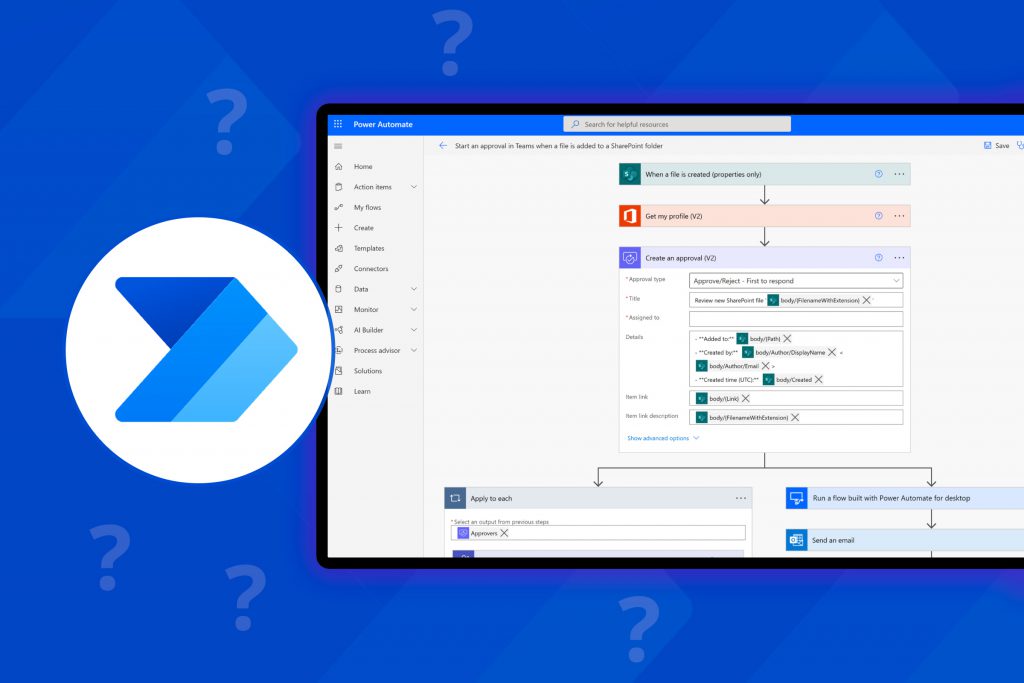Open the Office 365 app launcher waffle
Image resolution: width=1024 pixels, height=683 pixels.
pyautogui.click(x=338, y=123)
